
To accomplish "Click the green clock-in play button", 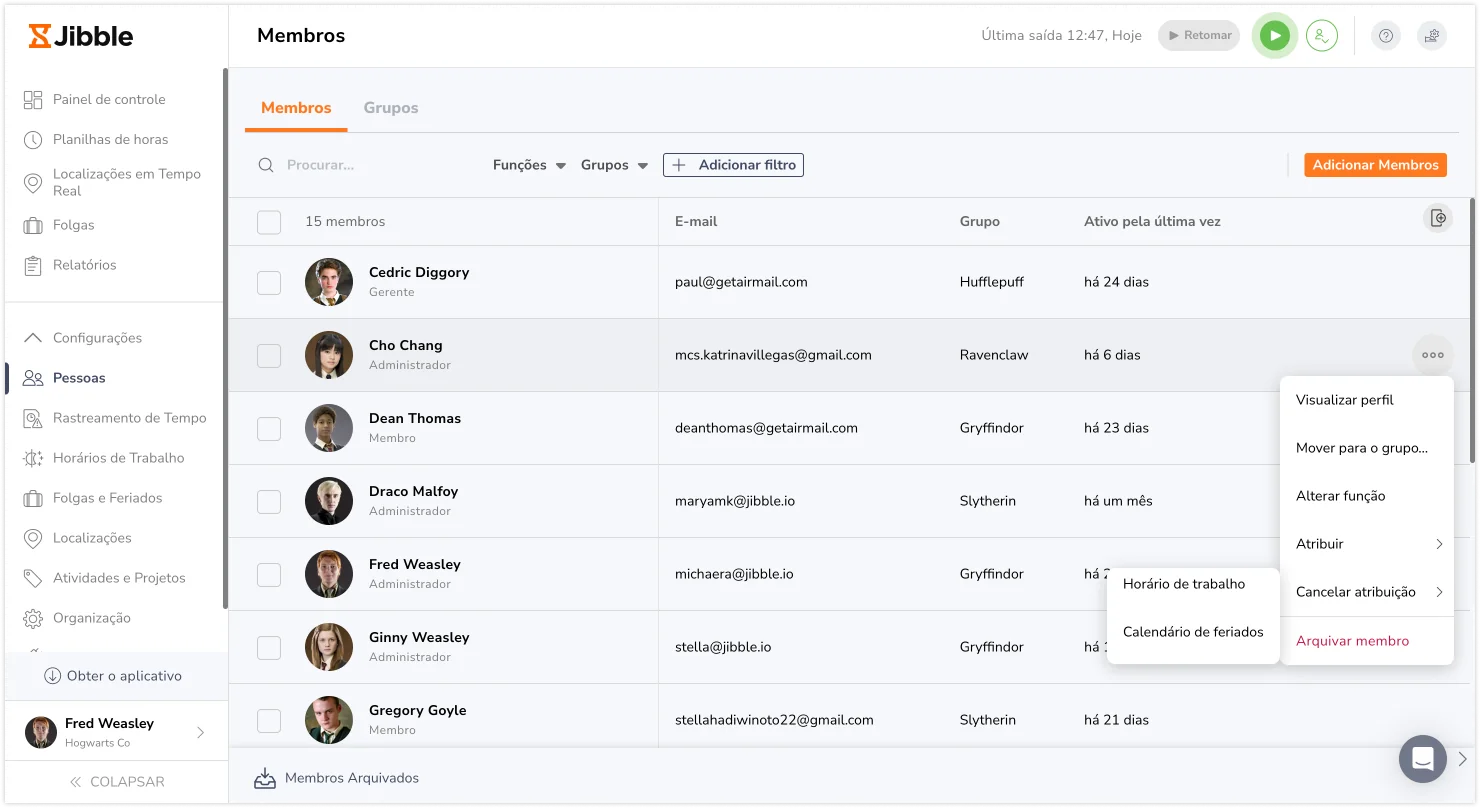I will (1274, 36).
